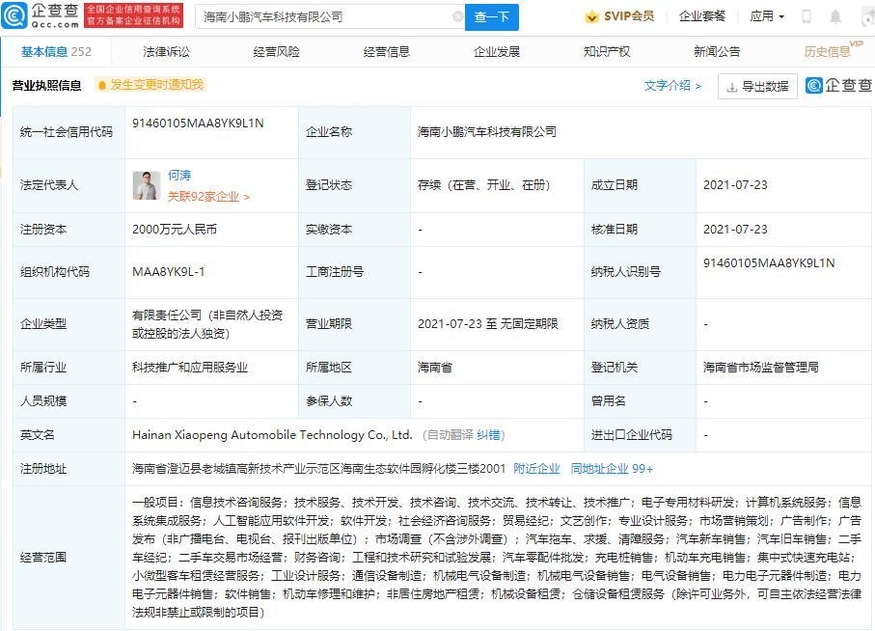The width and height of the screenshot is (875, 631).
Task: Switch to the 经营信息 tab
Action: 386,52
